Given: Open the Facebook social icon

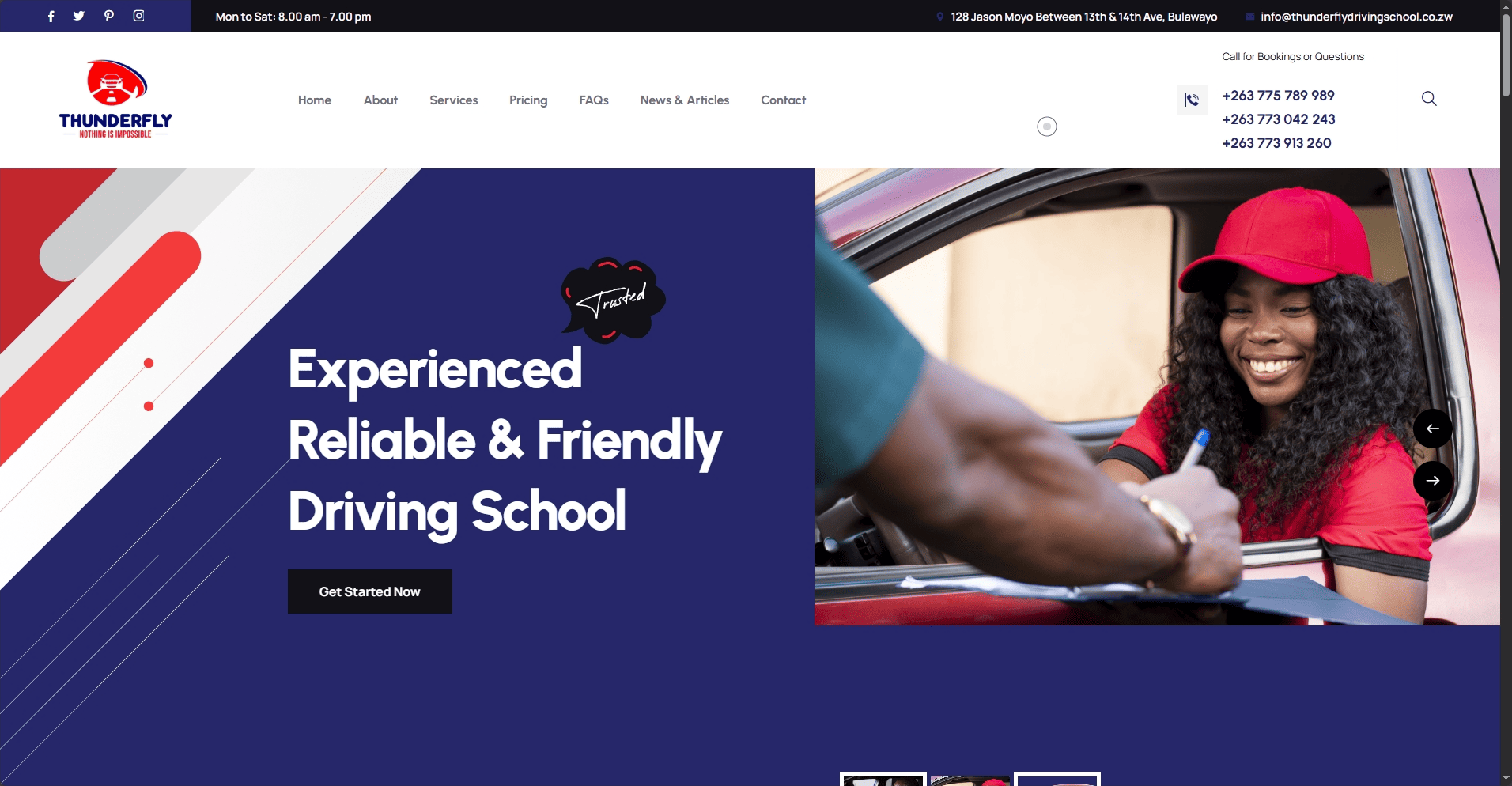Looking at the screenshot, I should (51, 16).
